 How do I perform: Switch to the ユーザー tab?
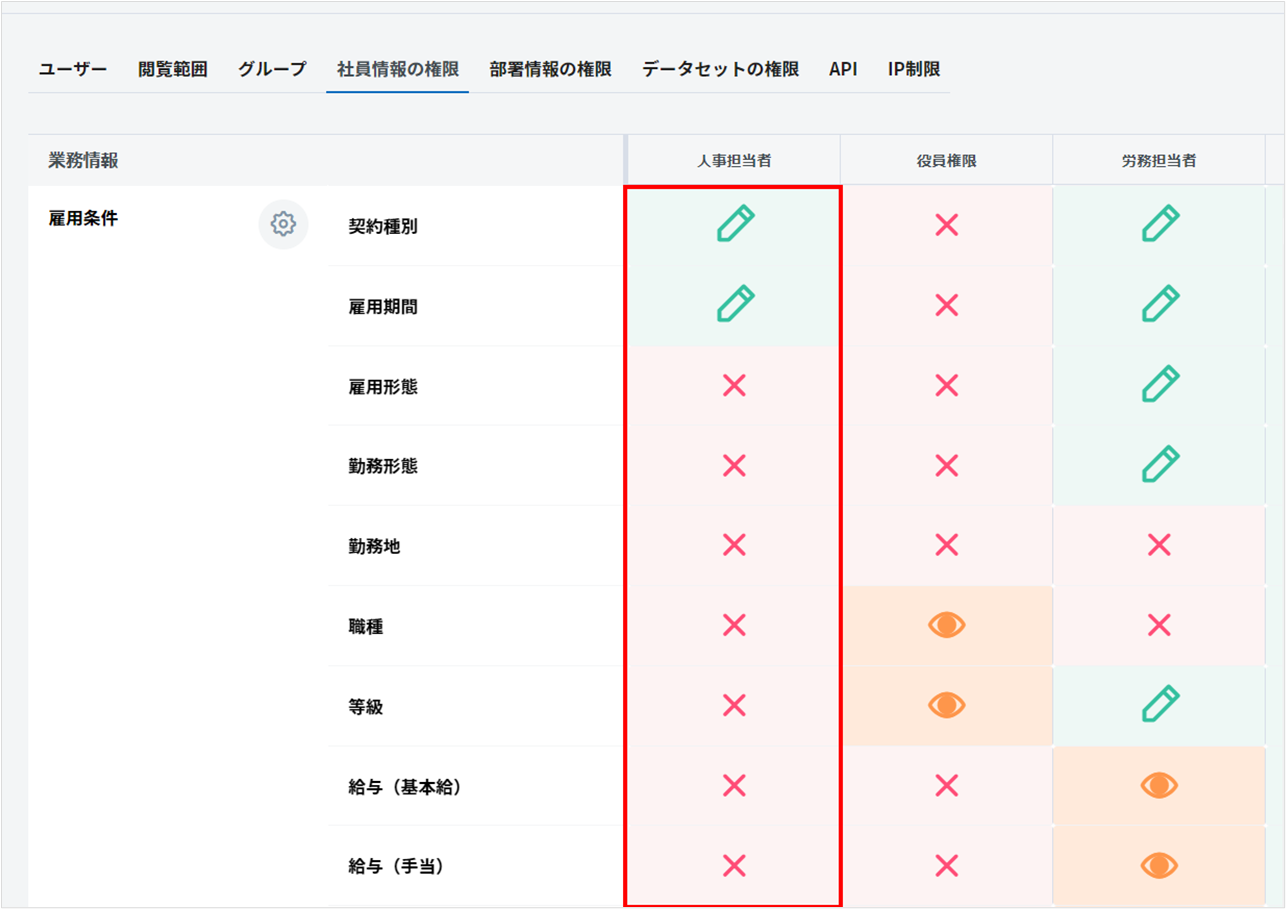coord(73,69)
